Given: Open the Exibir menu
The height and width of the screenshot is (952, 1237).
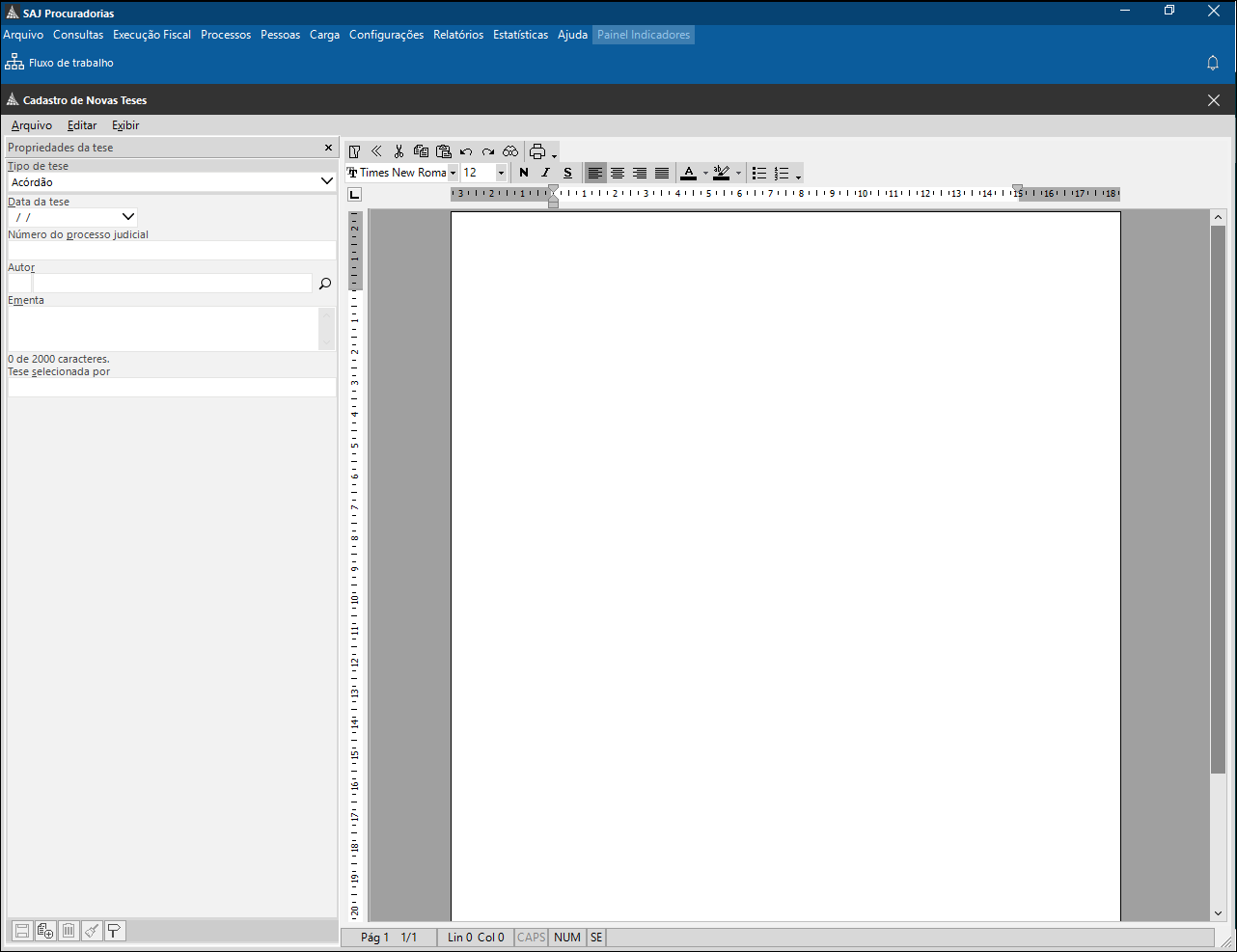Looking at the screenshot, I should 125,125.
